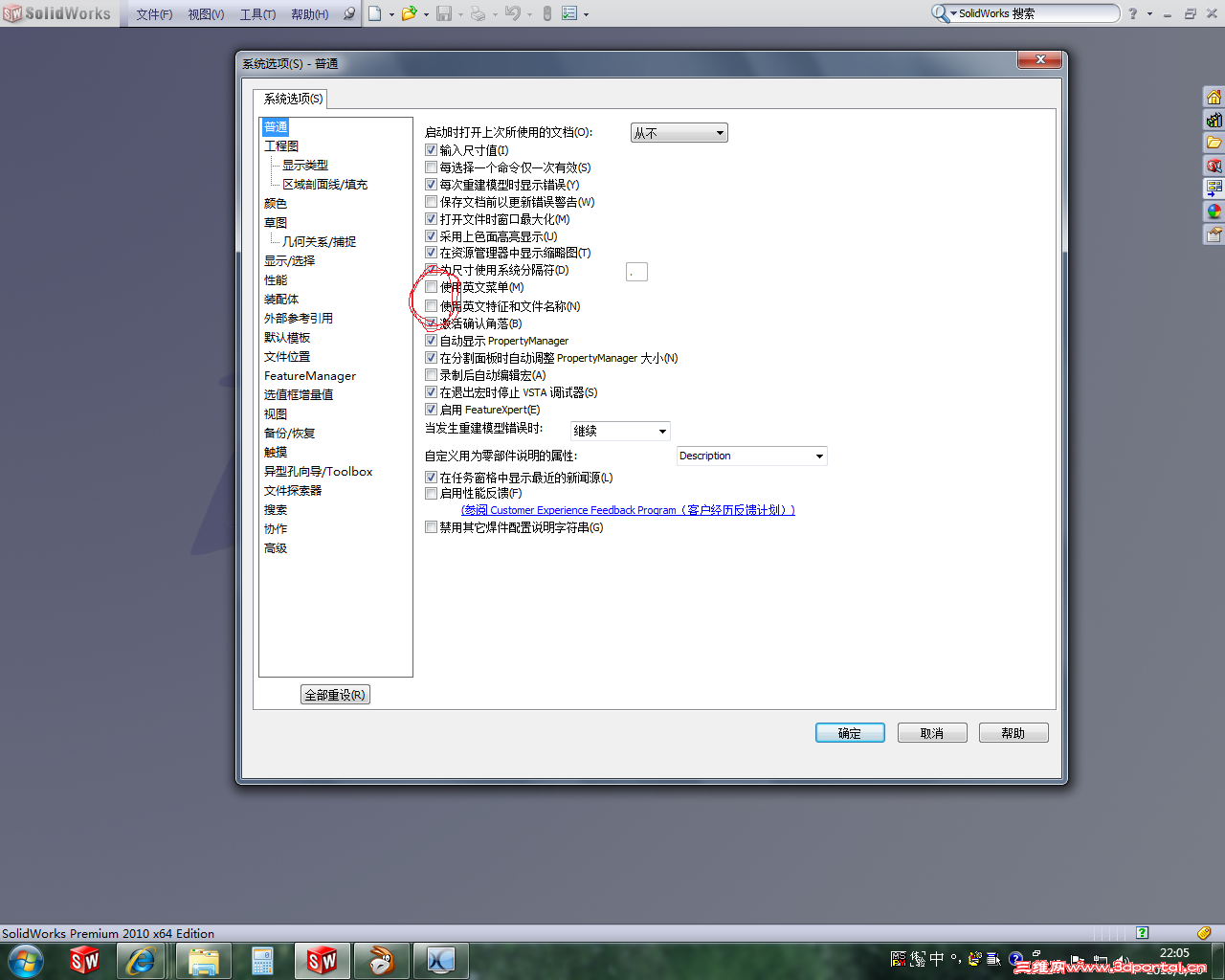This screenshot has width=1225, height=980.
Task: Click the 取消 button
Action: coord(932,733)
